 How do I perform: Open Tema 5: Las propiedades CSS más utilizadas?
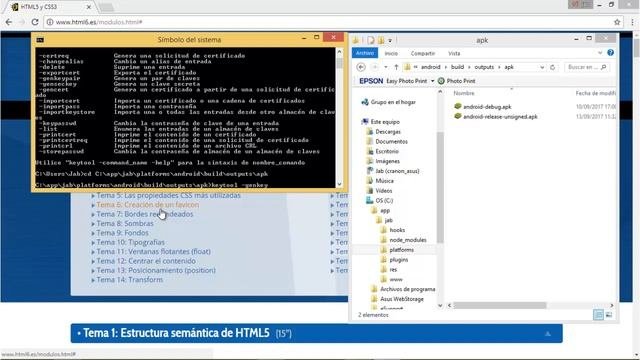[x=168, y=195]
